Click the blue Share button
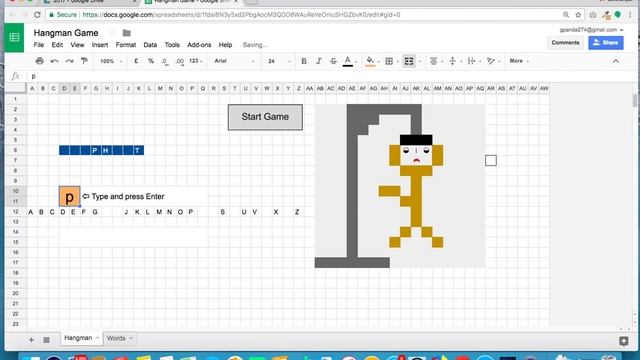 pos(606,42)
